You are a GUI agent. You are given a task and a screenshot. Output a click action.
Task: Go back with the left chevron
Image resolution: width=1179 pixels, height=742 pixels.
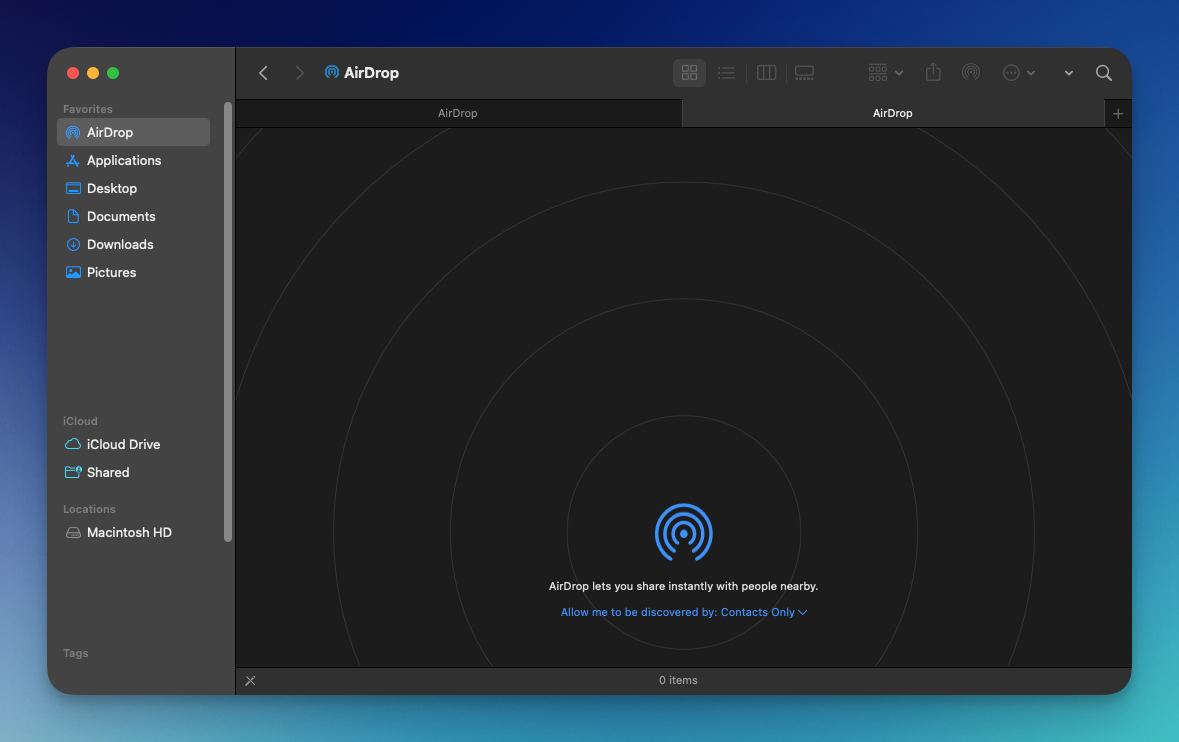pos(264,73)
